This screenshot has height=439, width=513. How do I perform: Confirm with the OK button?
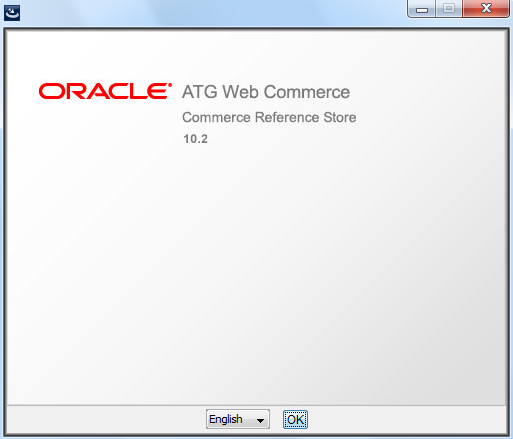[x=295, y=419]
